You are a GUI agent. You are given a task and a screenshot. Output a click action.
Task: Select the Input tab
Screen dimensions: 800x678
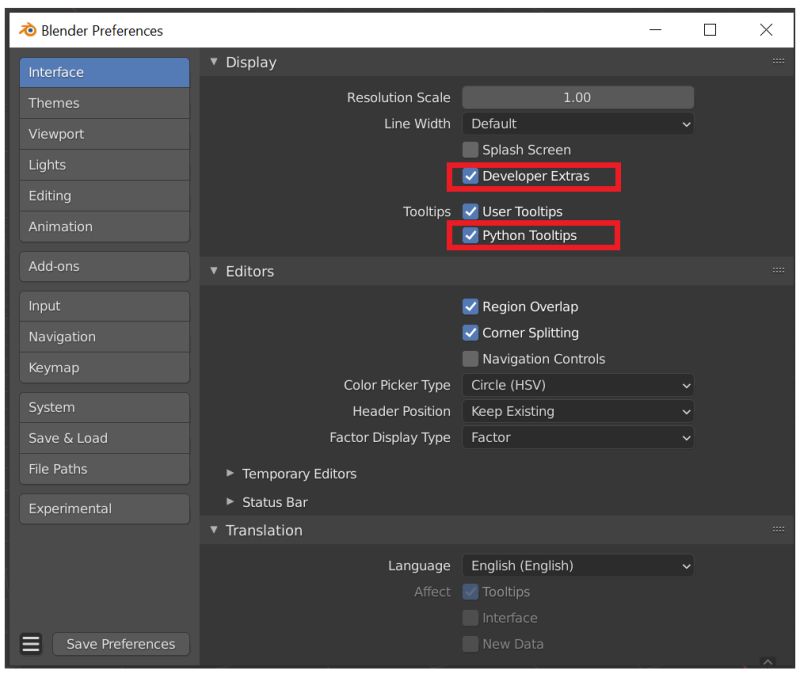(x=105, y=306)
